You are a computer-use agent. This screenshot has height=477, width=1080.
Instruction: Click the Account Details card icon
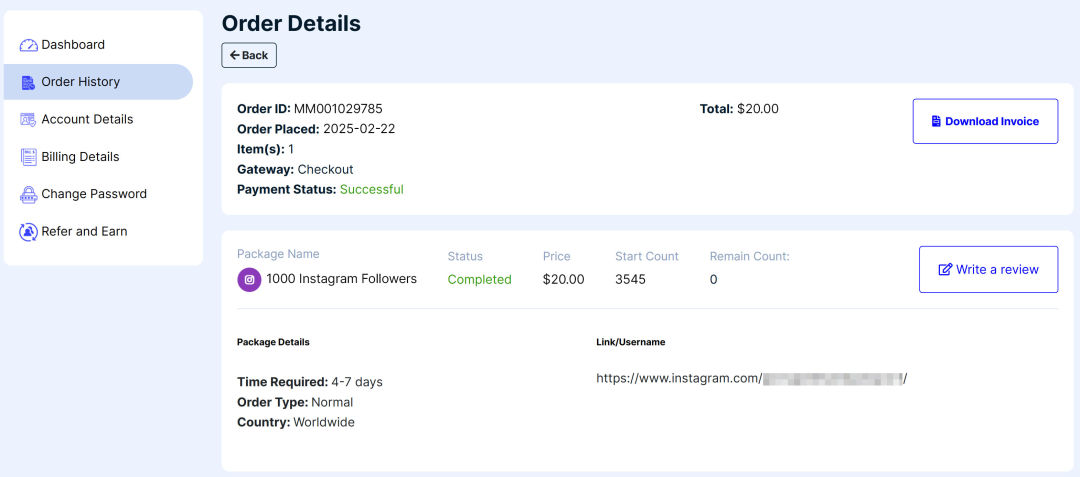[28, 119]
